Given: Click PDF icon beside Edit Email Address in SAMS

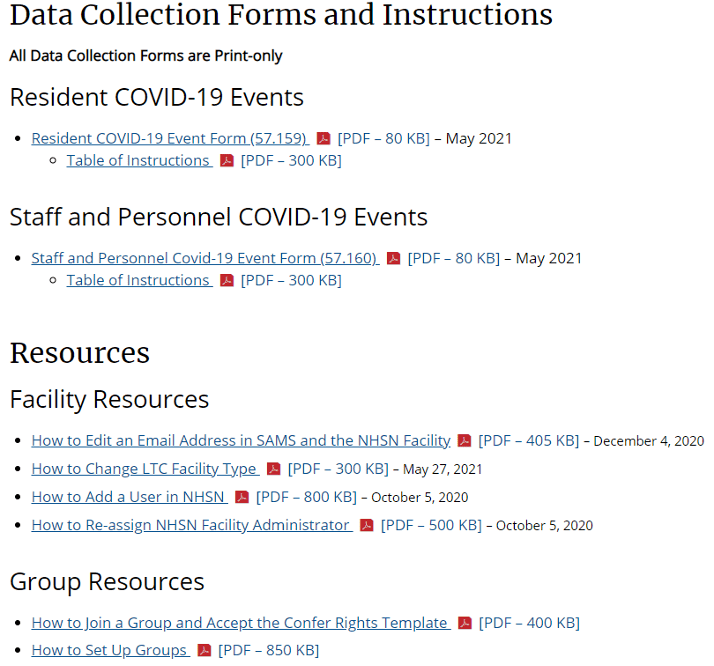Looking at the screenshot, I should click(x=464, y=441).
